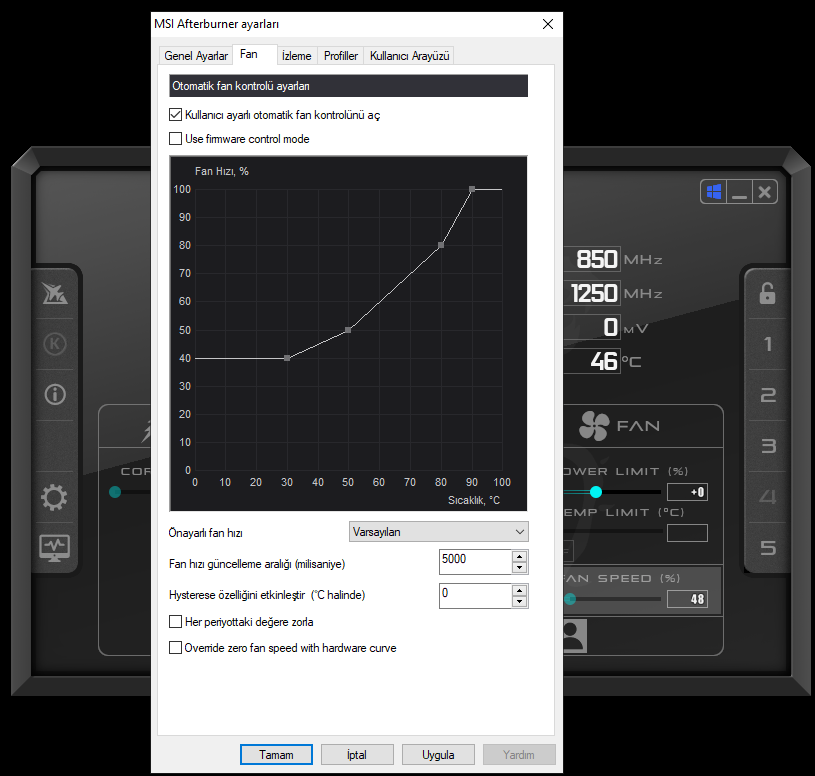This screenshot has width=815, height=776.
Task: Click the Windows startup logo icon
Action: pos(714,192)
